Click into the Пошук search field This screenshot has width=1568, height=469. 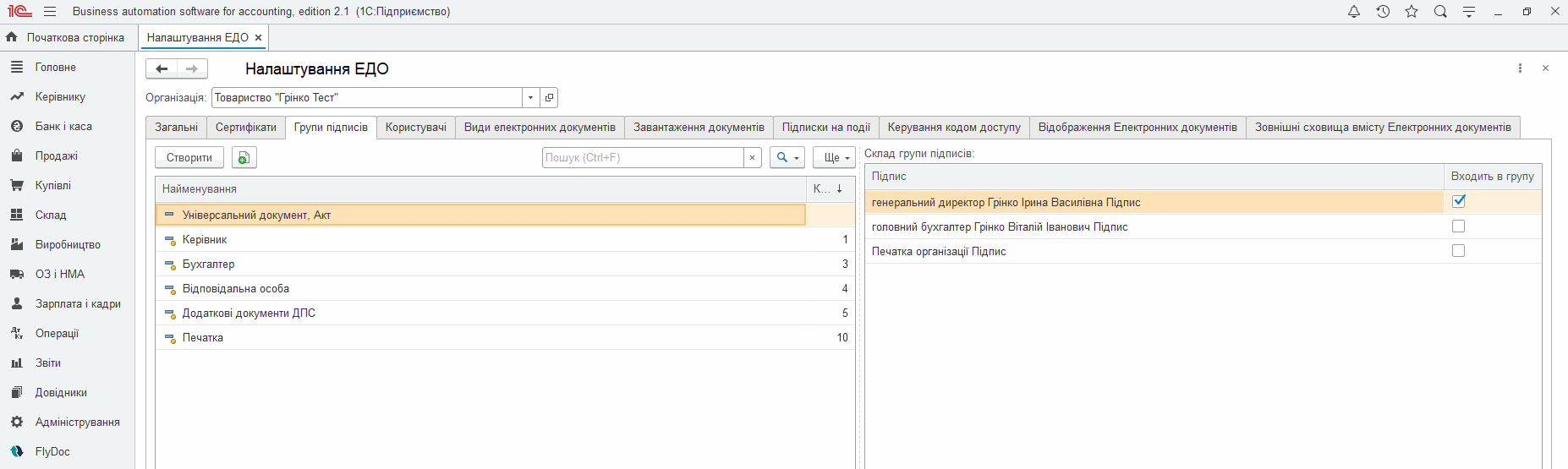pyautogui.click(x=643, y=158)
